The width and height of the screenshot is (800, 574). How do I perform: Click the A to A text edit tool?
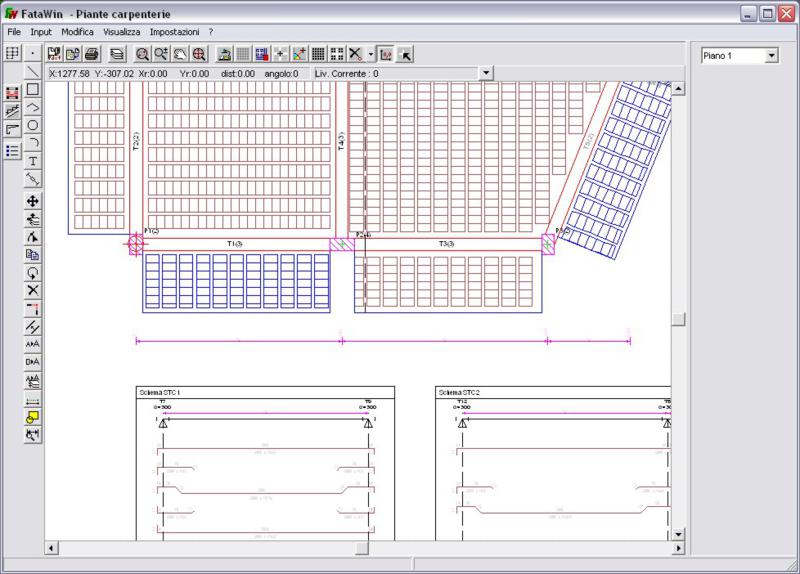point(33,344)
